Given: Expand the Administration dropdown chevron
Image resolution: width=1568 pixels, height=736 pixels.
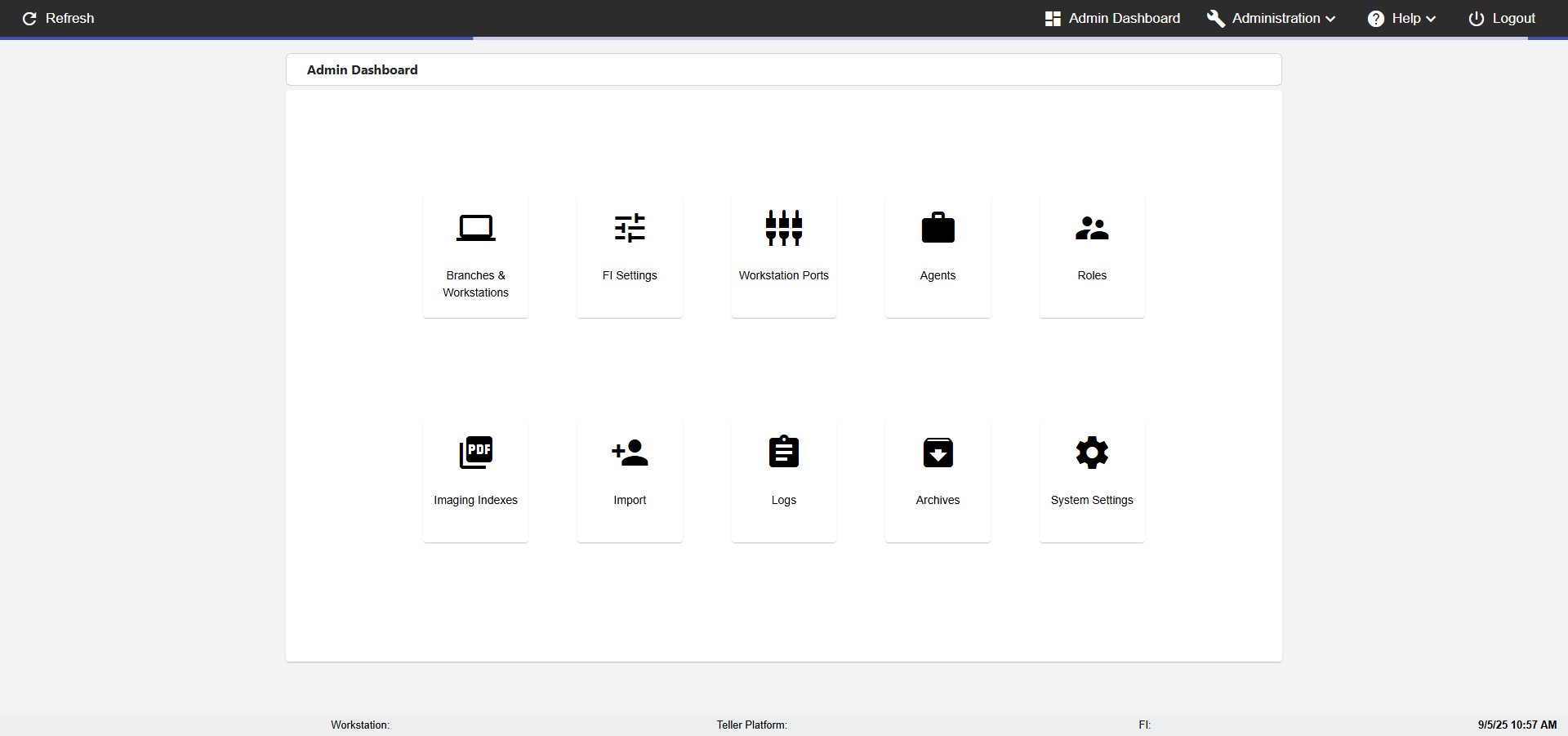Looking at the screenshot, I should pos(1330,19).
